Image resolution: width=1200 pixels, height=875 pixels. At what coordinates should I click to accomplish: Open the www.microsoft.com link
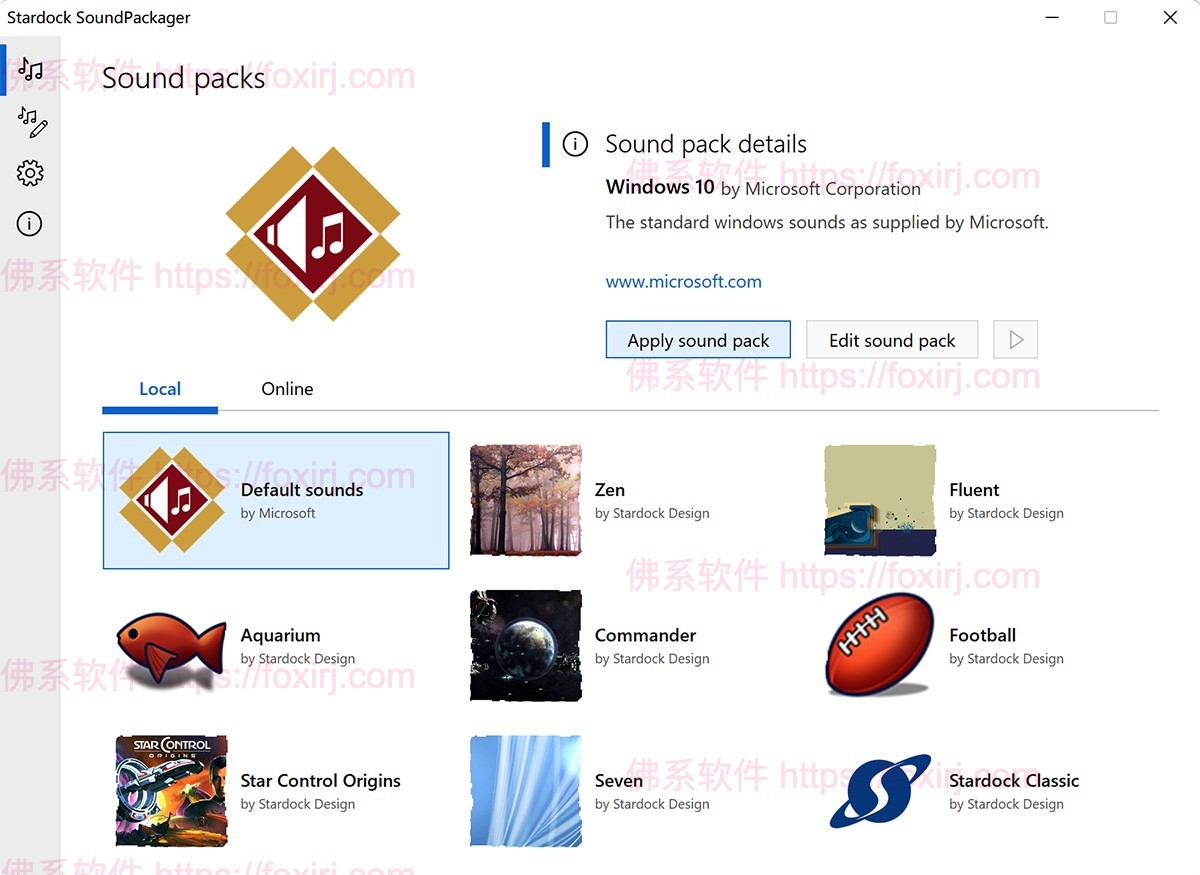[x=684, y=282]
